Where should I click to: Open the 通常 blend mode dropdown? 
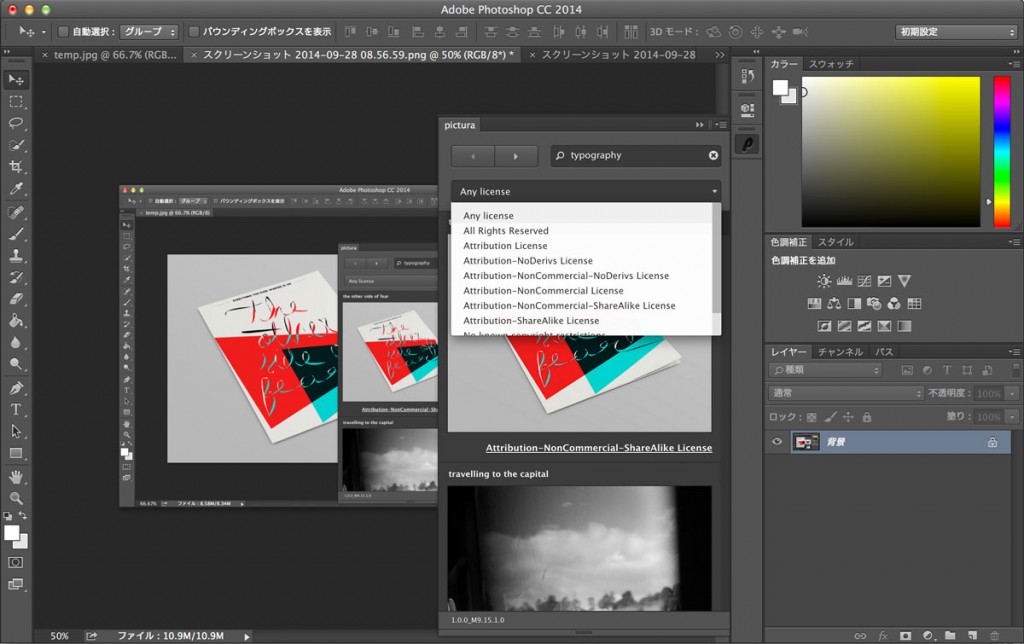click(x=846, y=393)
